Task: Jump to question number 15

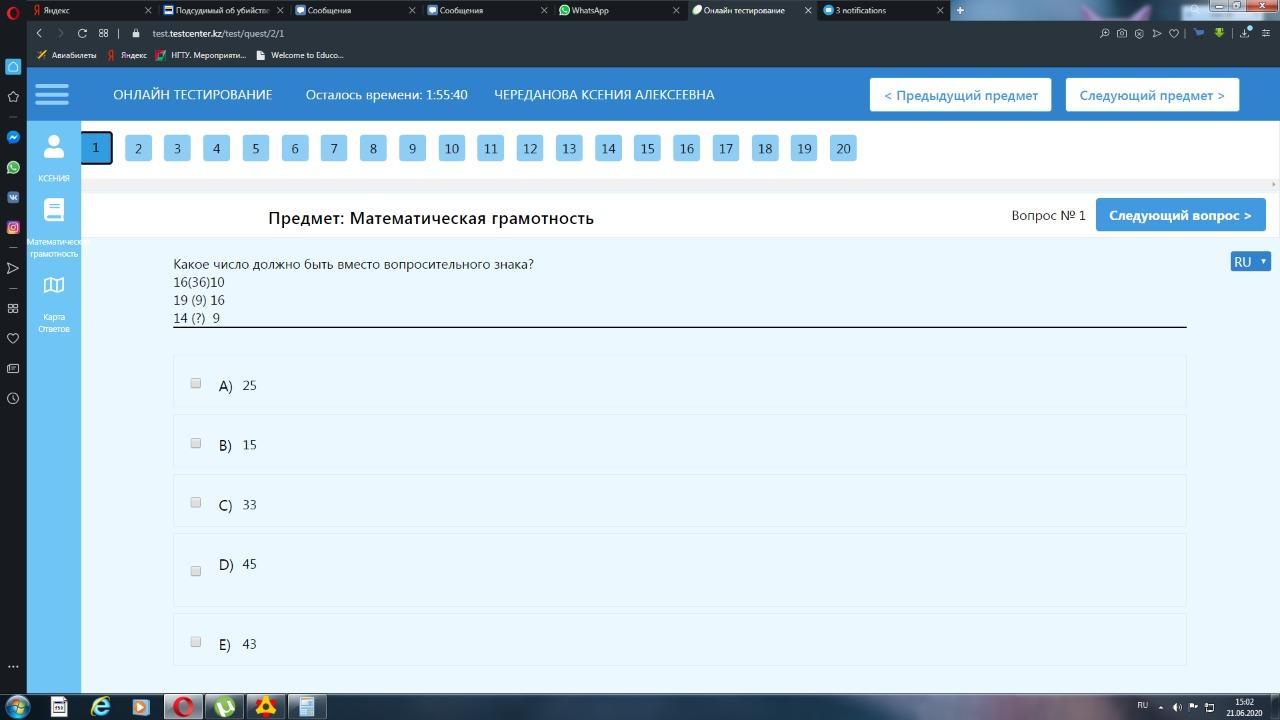Action: pos(647,148)
